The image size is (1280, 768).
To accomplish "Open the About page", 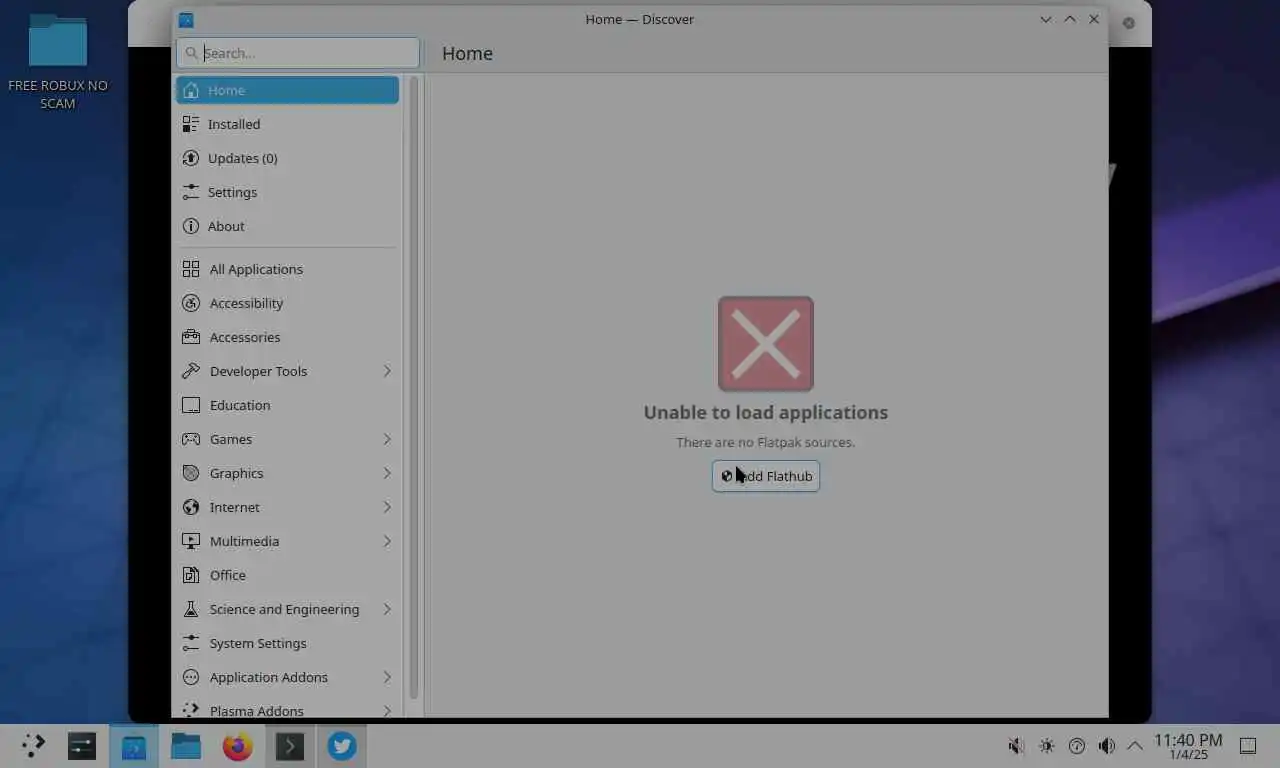I will [288, 226].
